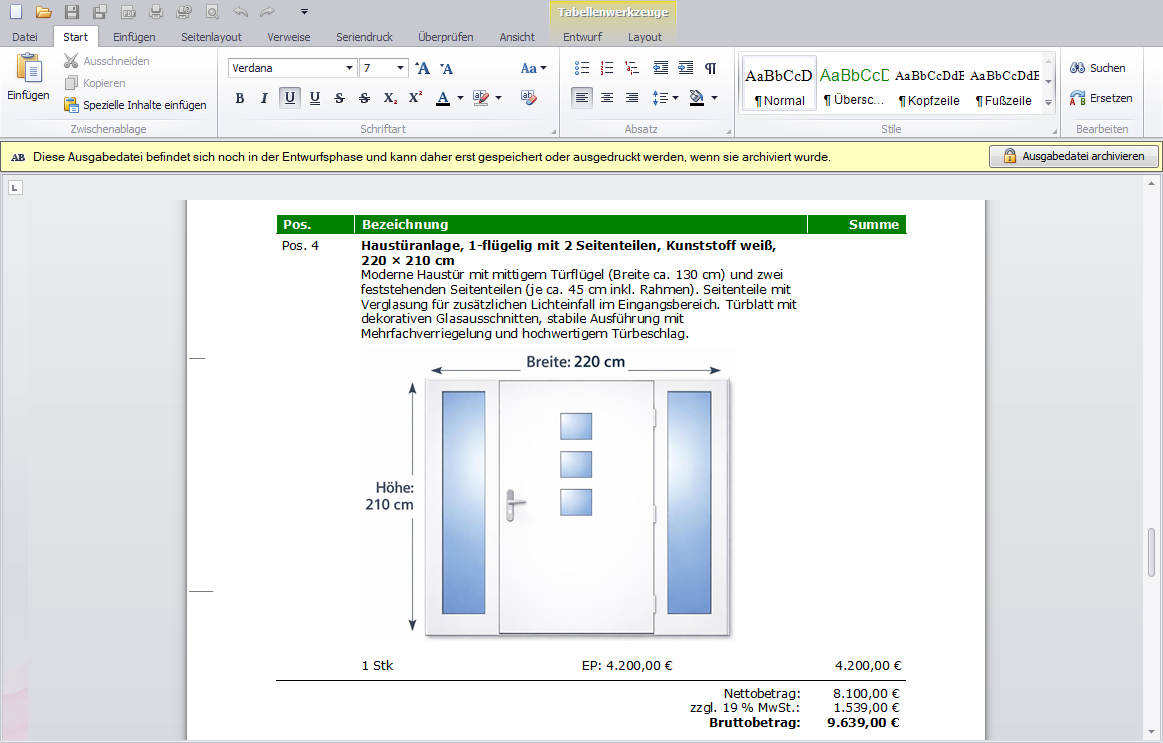Image resolution: width=1163 pixels, height=743 pixels.
Task: Click the bullet list icon
Action: 582,68
